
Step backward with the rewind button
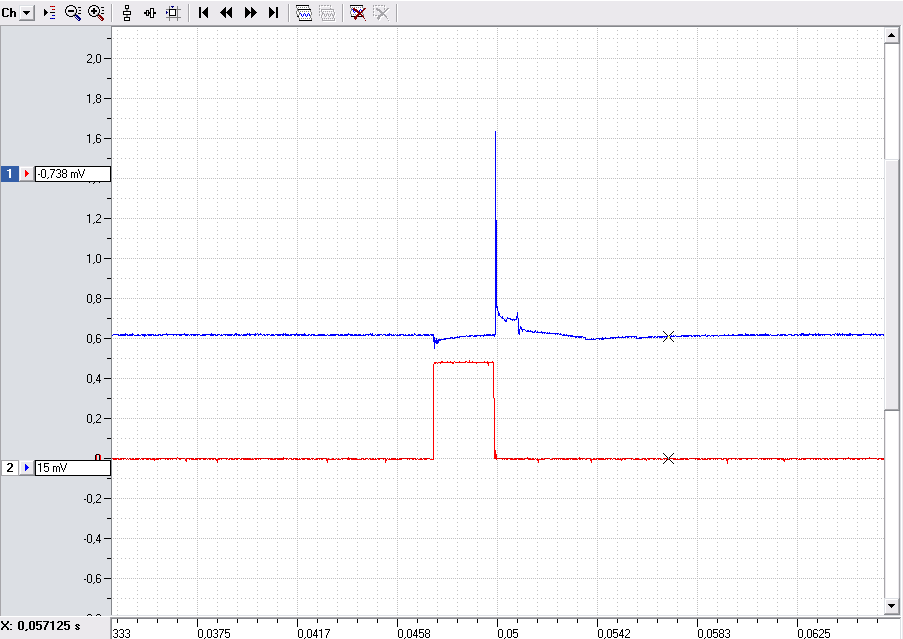(226, 13)
